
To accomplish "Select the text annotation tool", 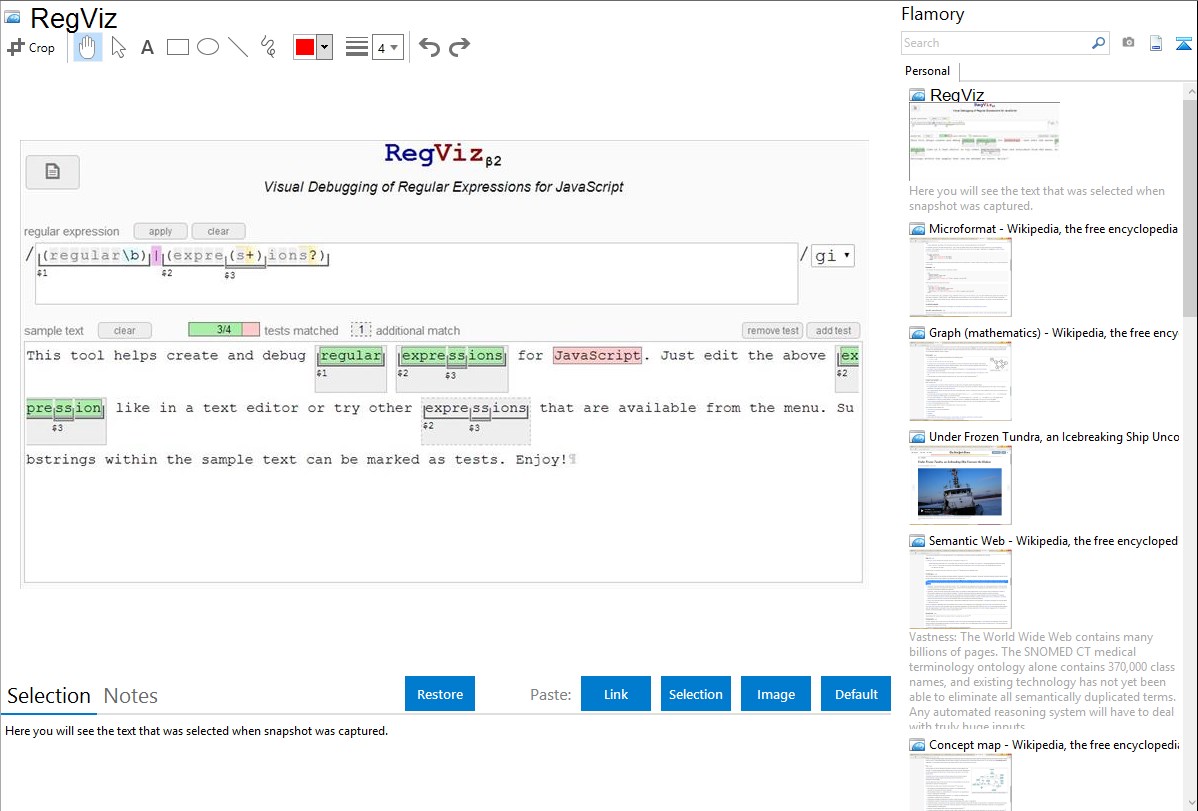I will coord(147,48).
